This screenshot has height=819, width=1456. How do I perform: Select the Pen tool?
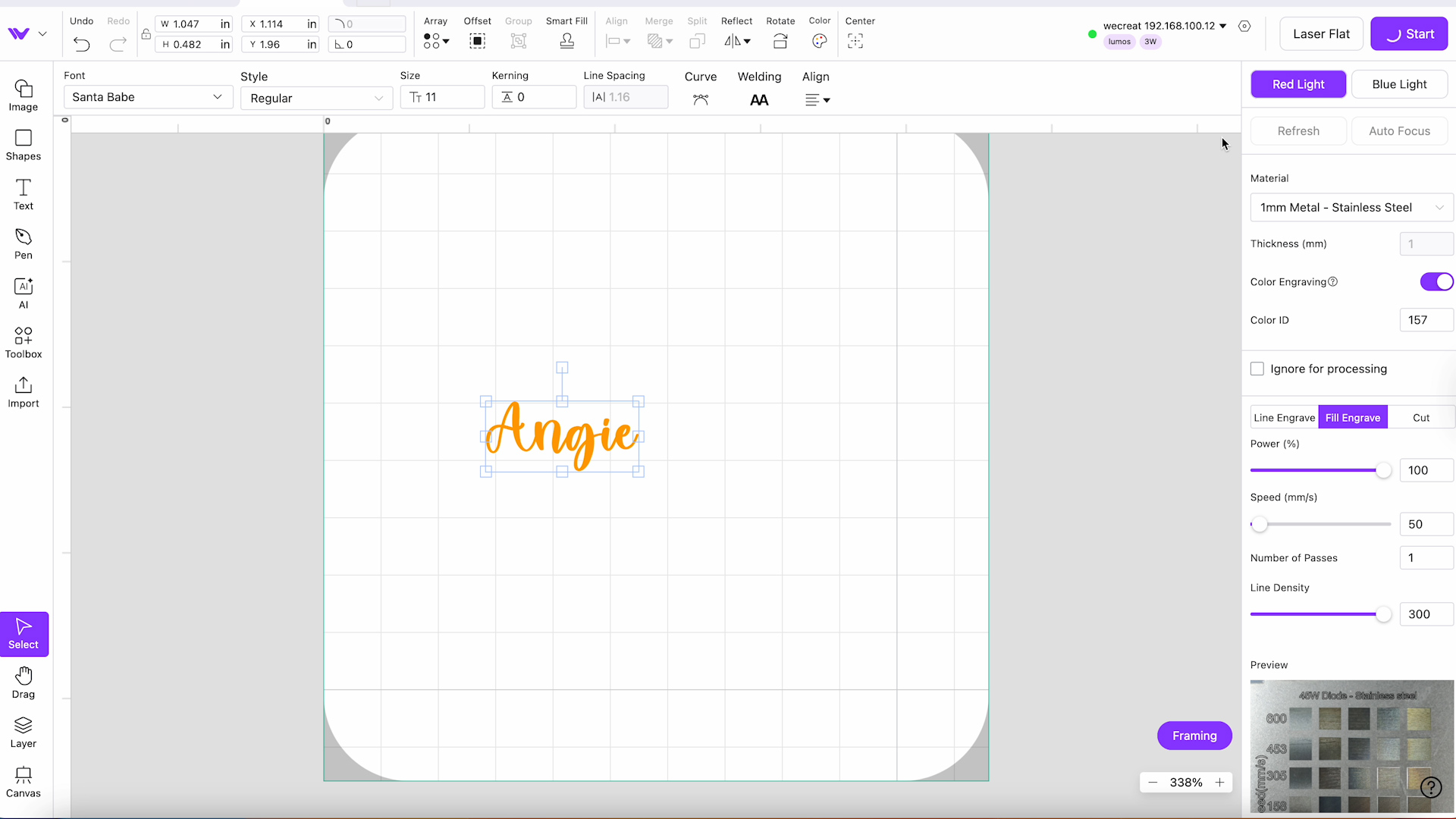pyautogui.click(x=23, y=243)
